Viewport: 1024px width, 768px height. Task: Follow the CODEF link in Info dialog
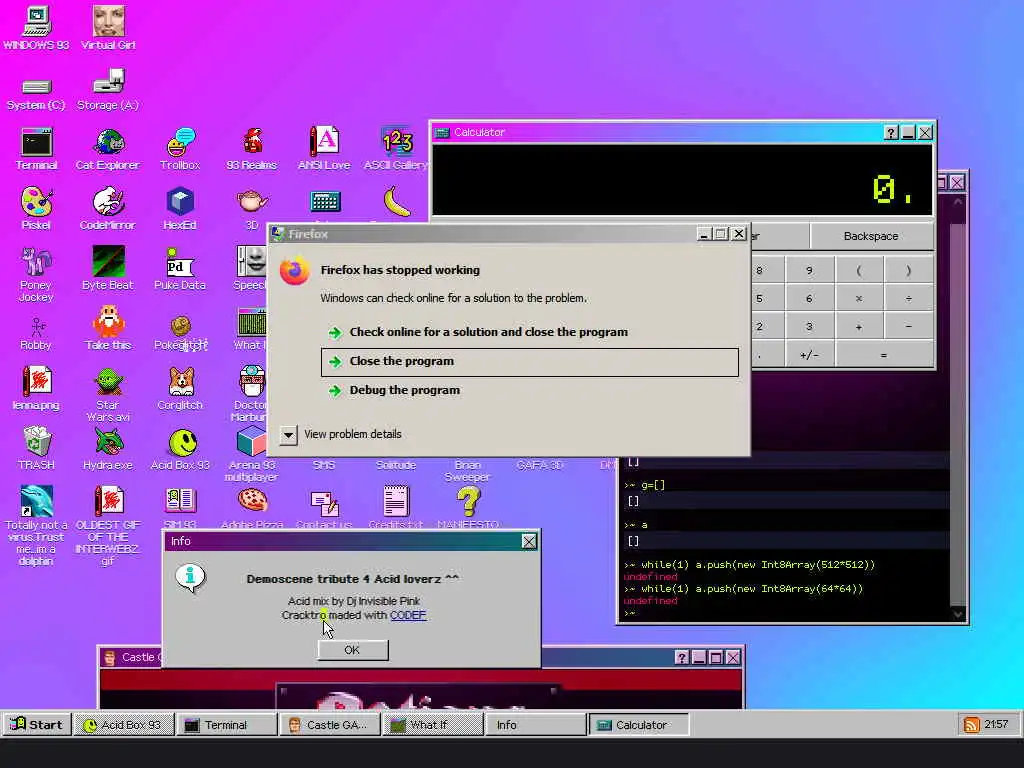(408, 615)
